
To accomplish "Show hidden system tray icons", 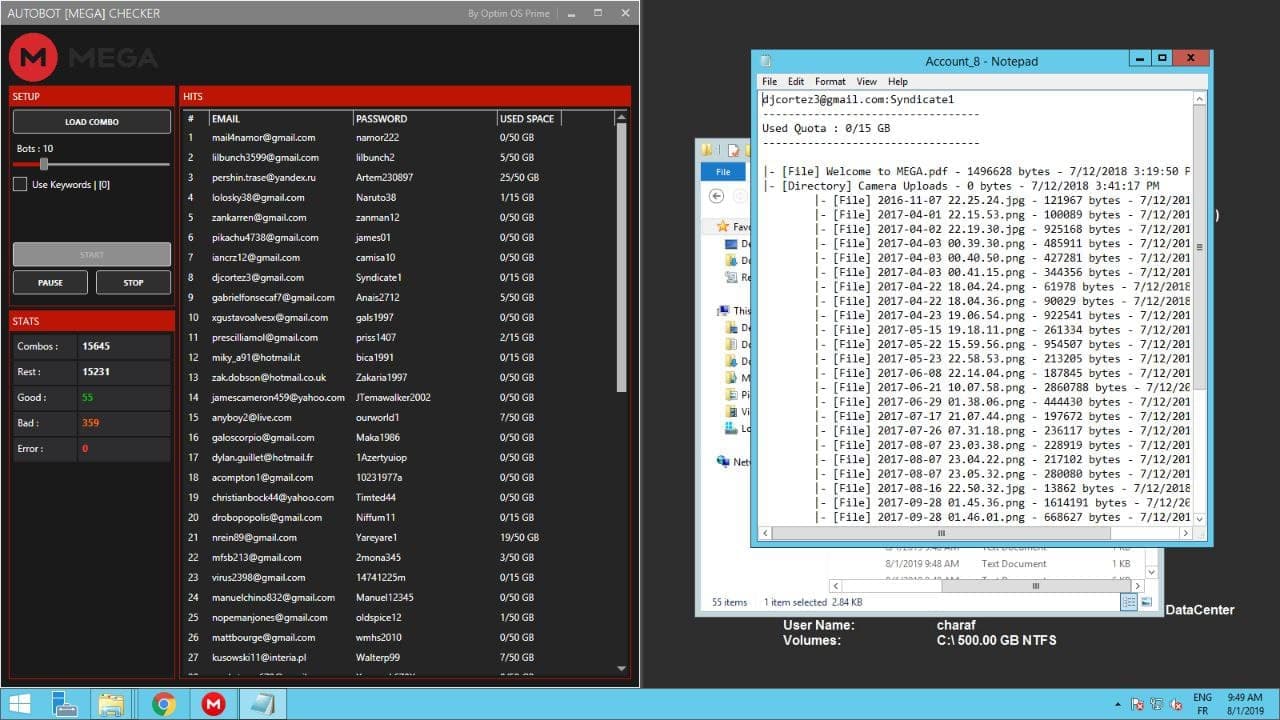I will coord(1117,704).
